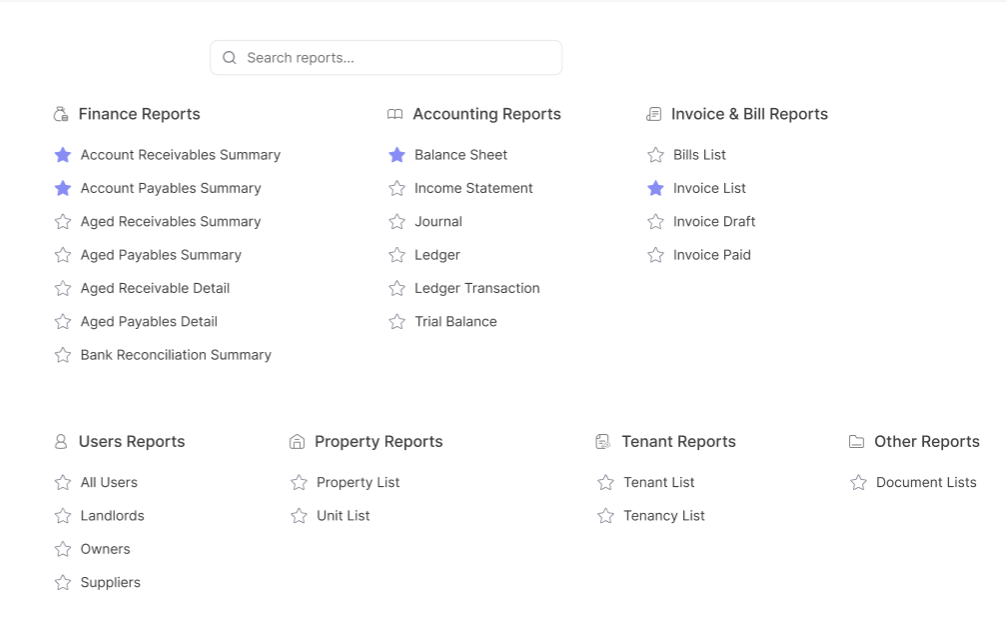Open Aged Payables Detail report
Screen dimensions: 1007x636
tap(149, 322)
